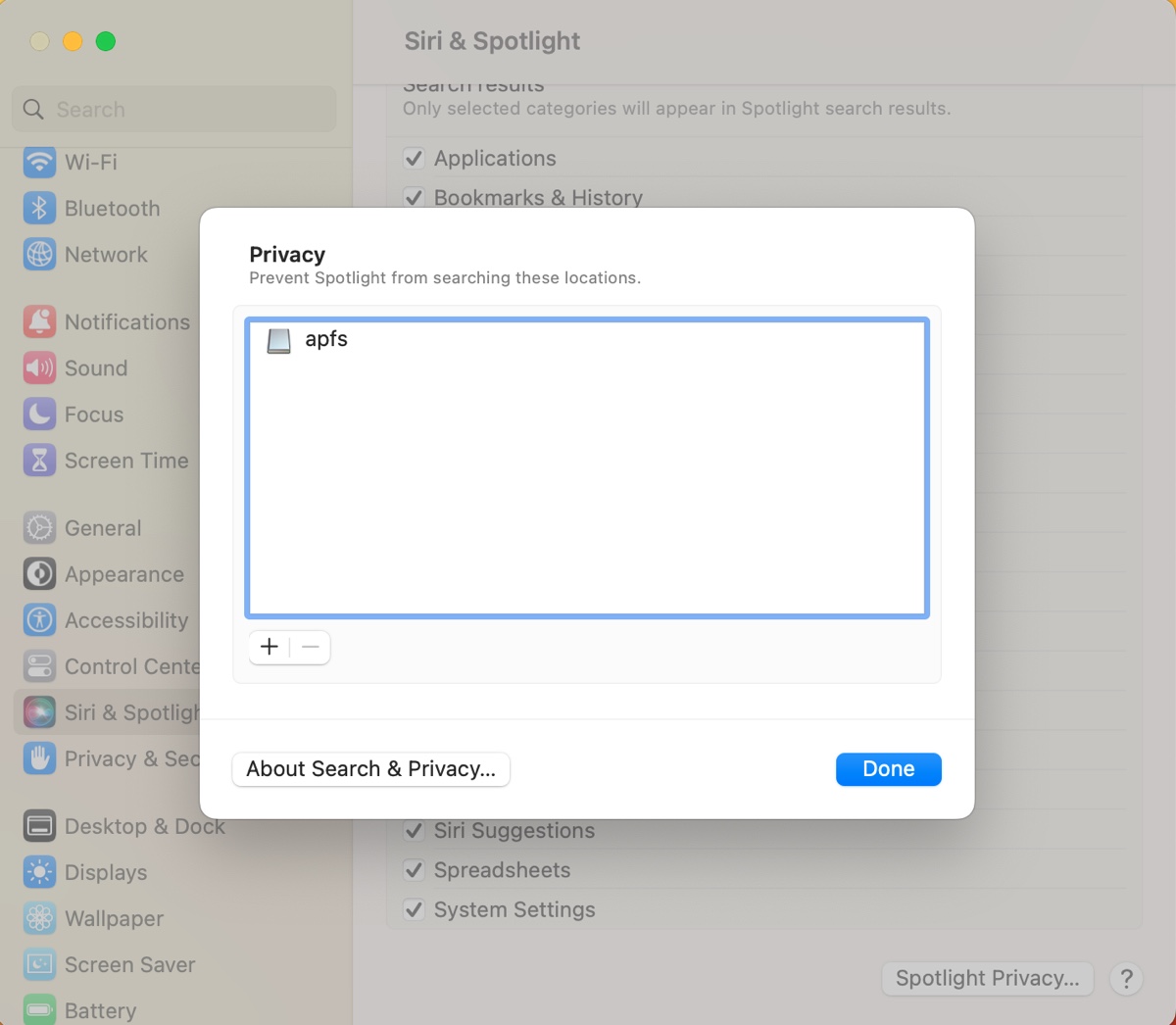Open Notifications settings label
This screenshot has height=1025, width=1176.
(127, 321)
